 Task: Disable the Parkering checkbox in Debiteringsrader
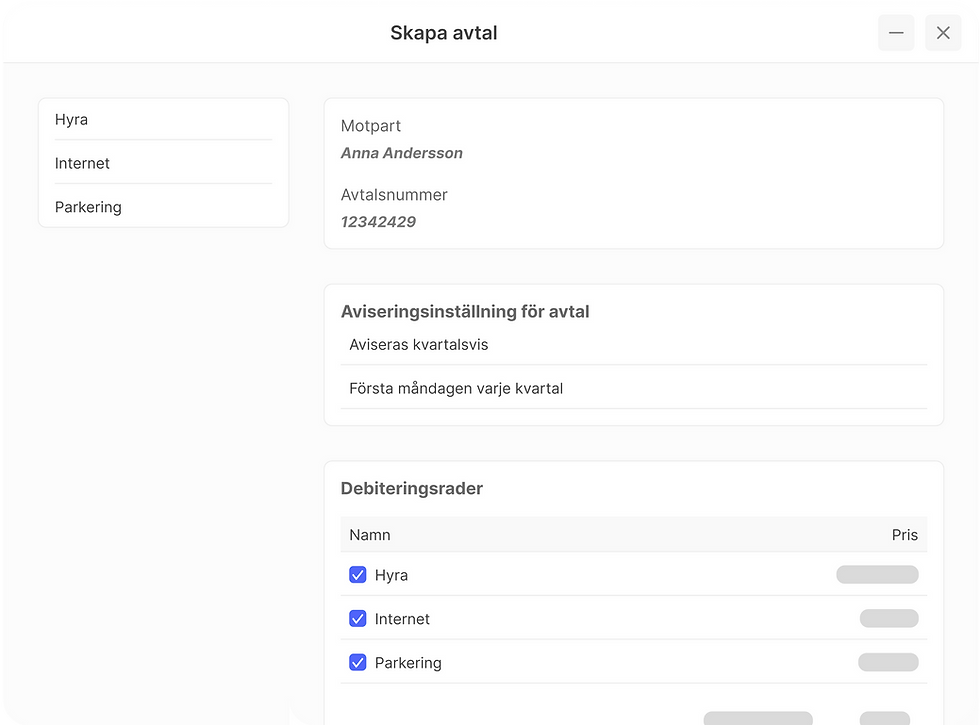[357, 663]
